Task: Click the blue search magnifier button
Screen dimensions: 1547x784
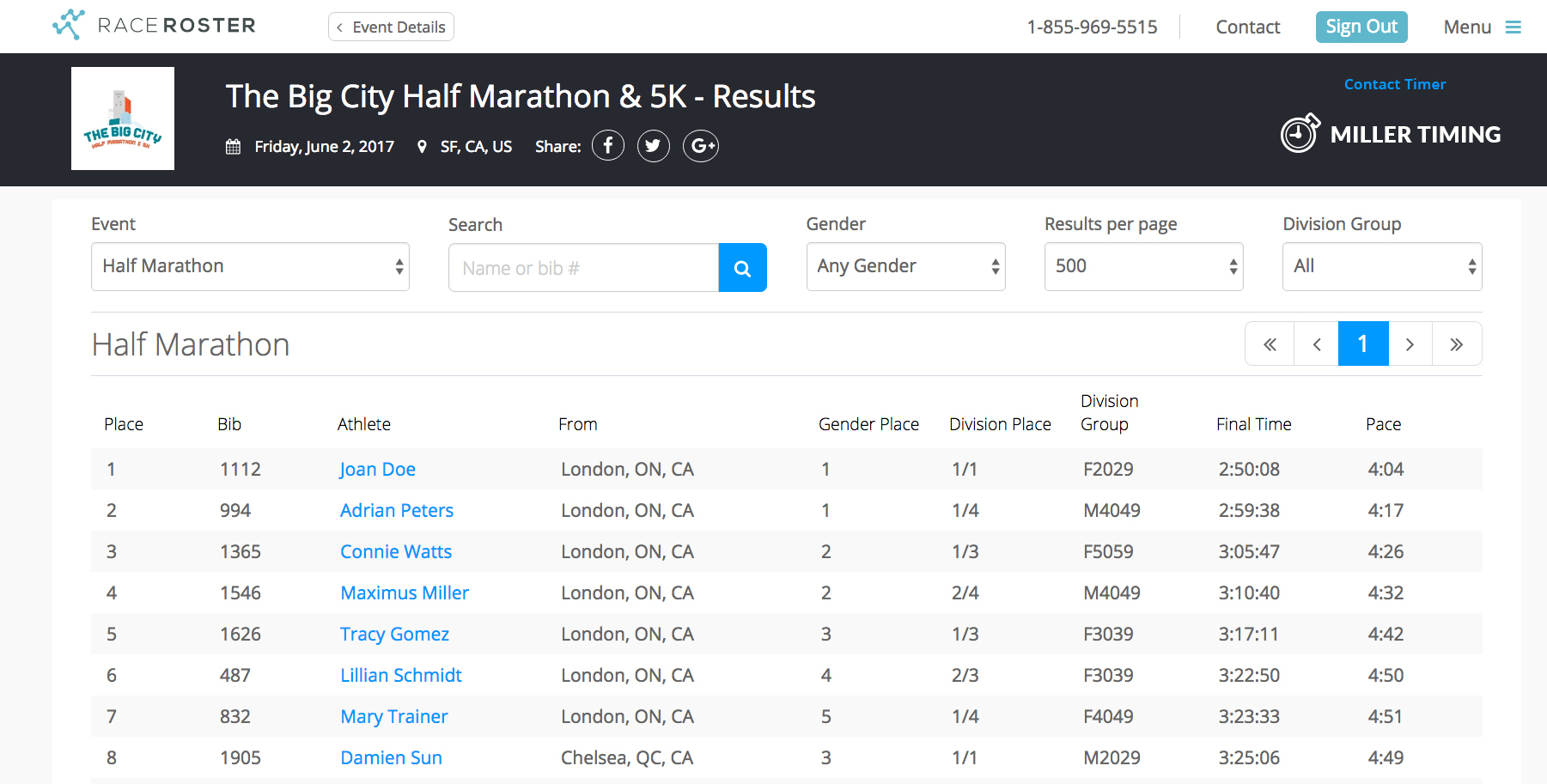Action: [742, 268]
